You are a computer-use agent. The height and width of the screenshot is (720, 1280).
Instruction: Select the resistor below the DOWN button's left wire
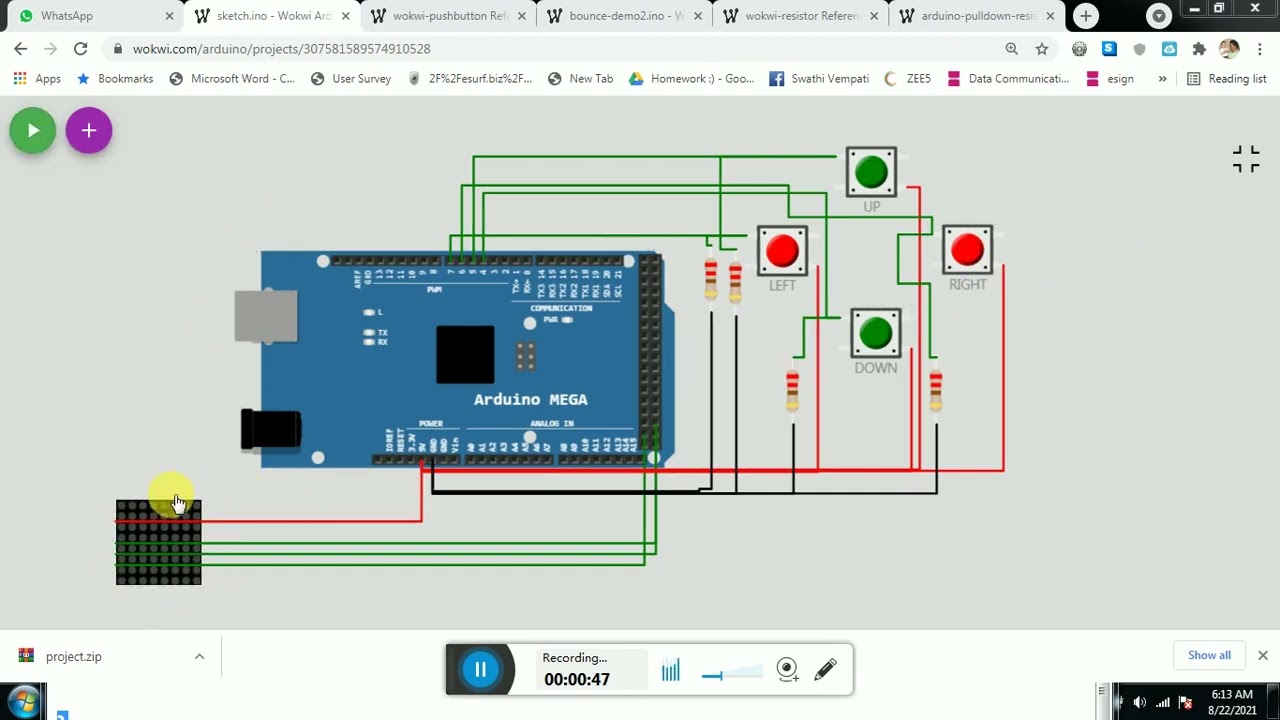pyautogui.click(x=792, y=389)
